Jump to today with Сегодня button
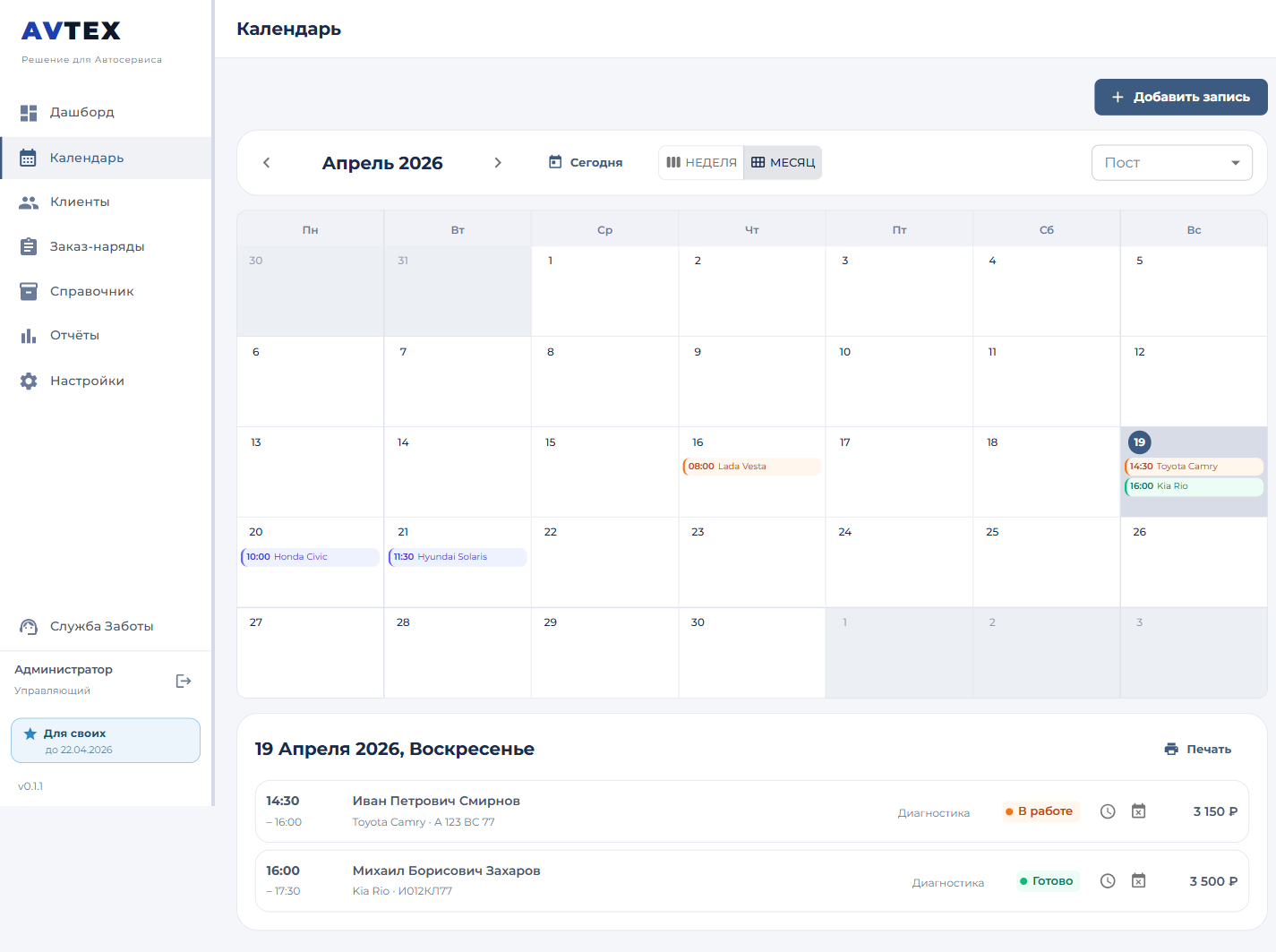Viewport: 1276px width, 952px height. [x=586, y=163]
